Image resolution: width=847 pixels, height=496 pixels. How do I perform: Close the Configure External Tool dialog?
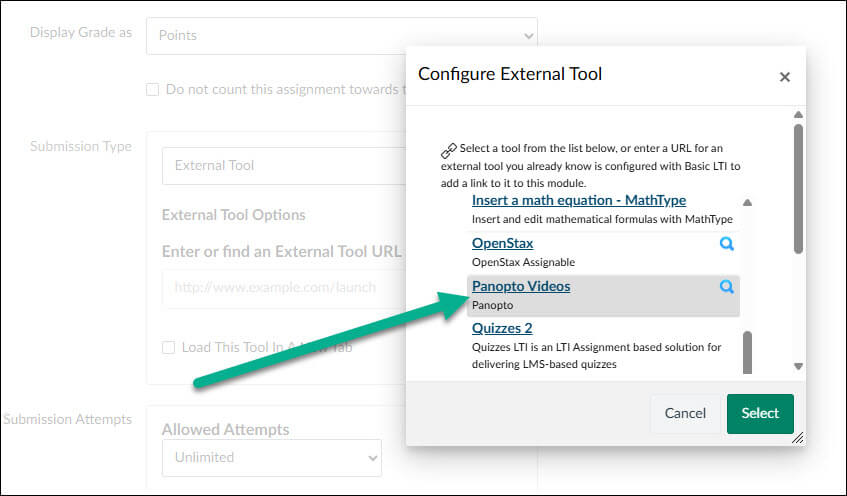[x=785, y=77]
